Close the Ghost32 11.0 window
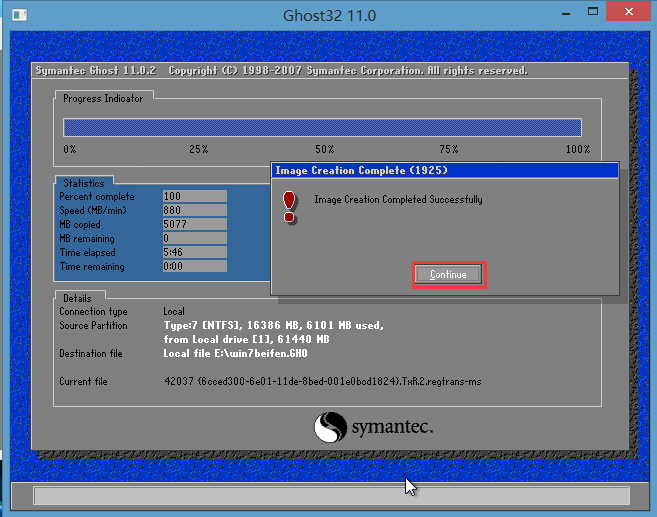This screenshot has height=517, width=657. [x=629, y=12]
